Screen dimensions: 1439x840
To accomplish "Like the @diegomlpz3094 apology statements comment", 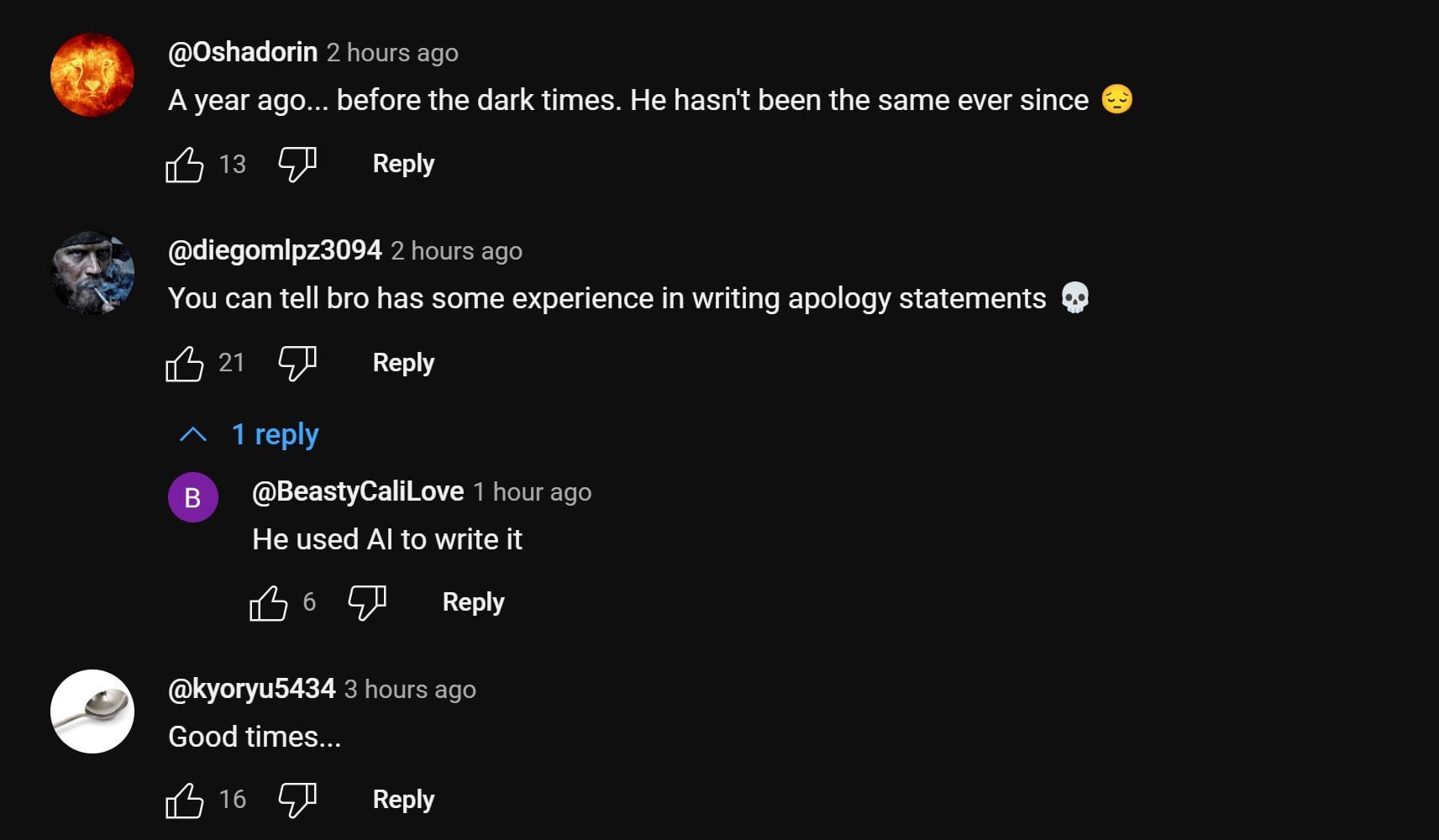I will 185,364.
